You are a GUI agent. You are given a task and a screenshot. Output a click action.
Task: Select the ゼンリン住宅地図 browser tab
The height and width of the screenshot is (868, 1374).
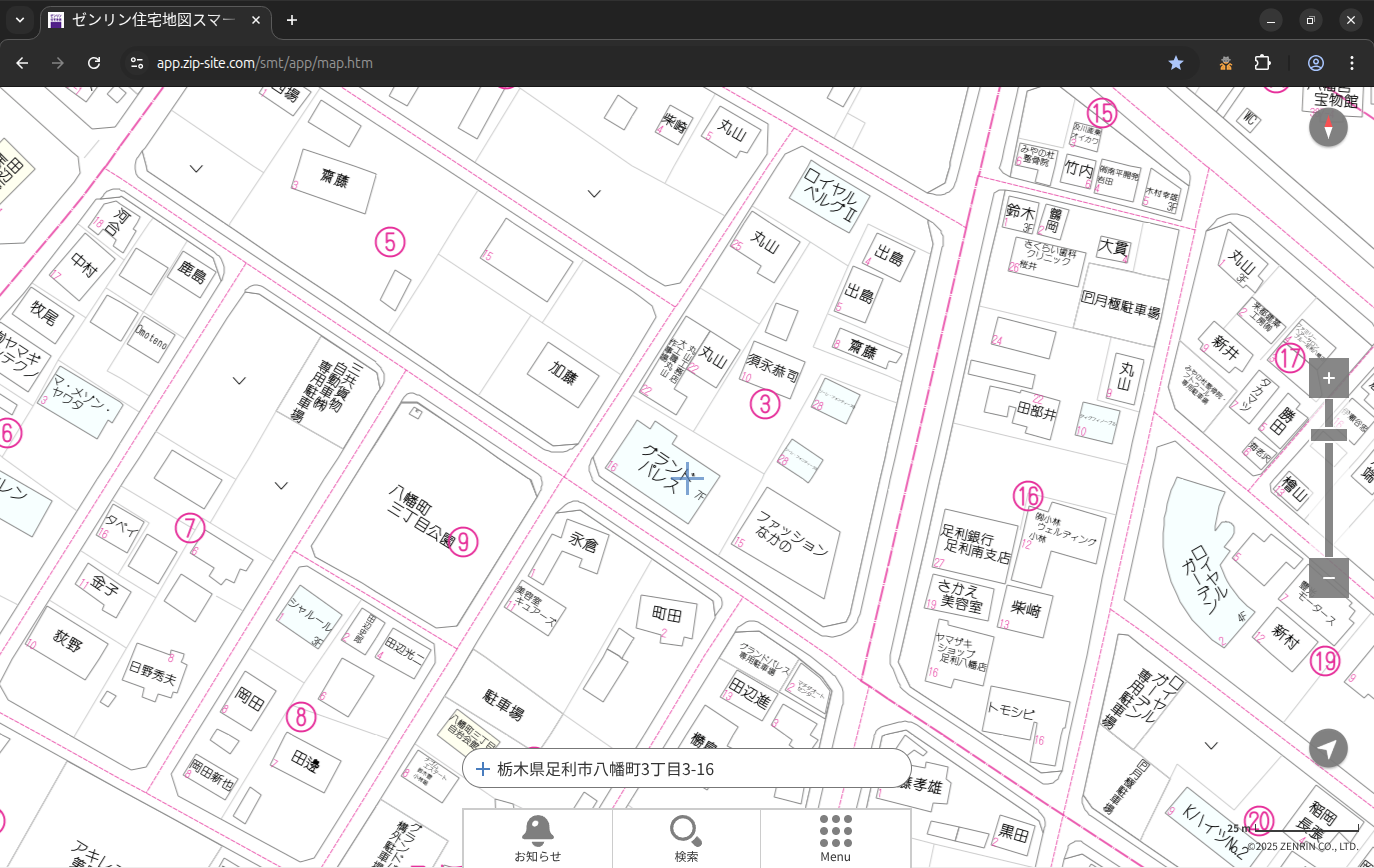[150, 20]
